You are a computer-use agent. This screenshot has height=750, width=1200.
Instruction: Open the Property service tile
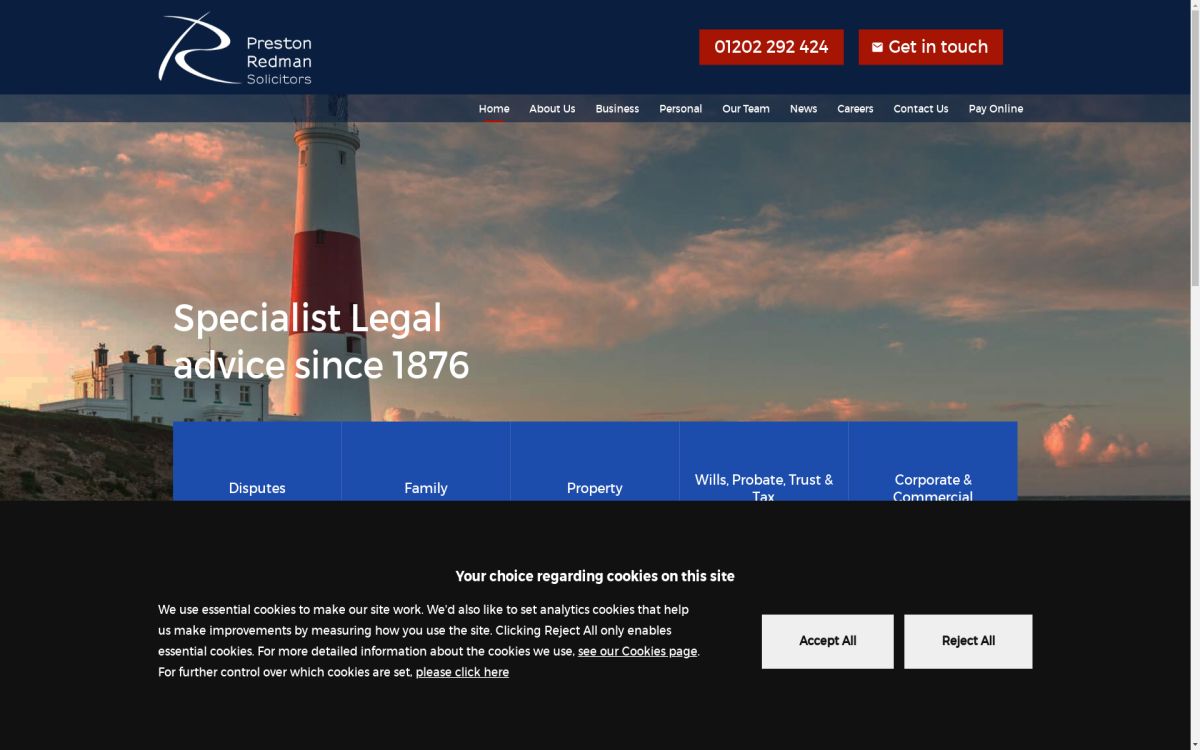595,470
